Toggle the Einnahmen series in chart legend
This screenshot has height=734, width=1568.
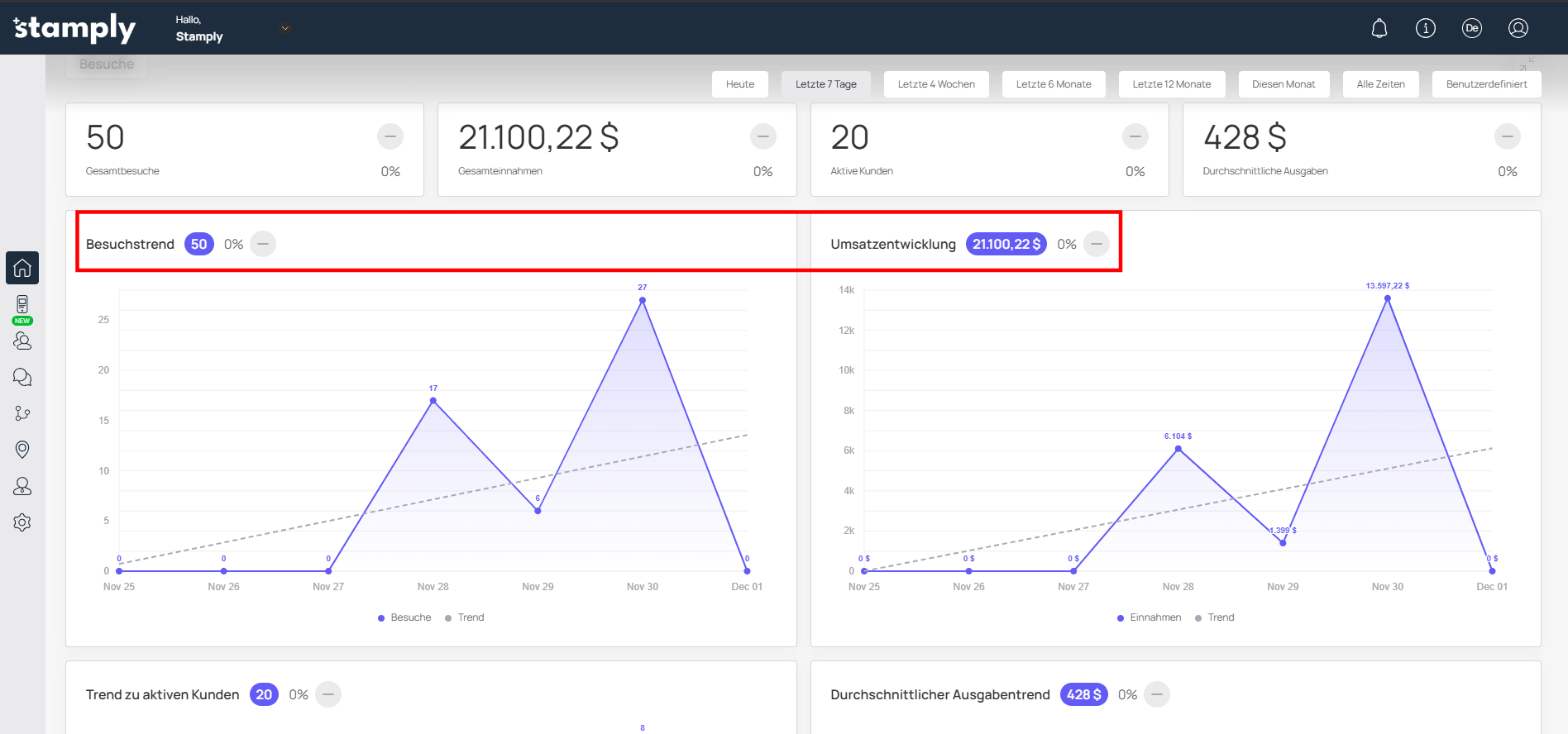pyautogui.click(x=1149, y=617)
